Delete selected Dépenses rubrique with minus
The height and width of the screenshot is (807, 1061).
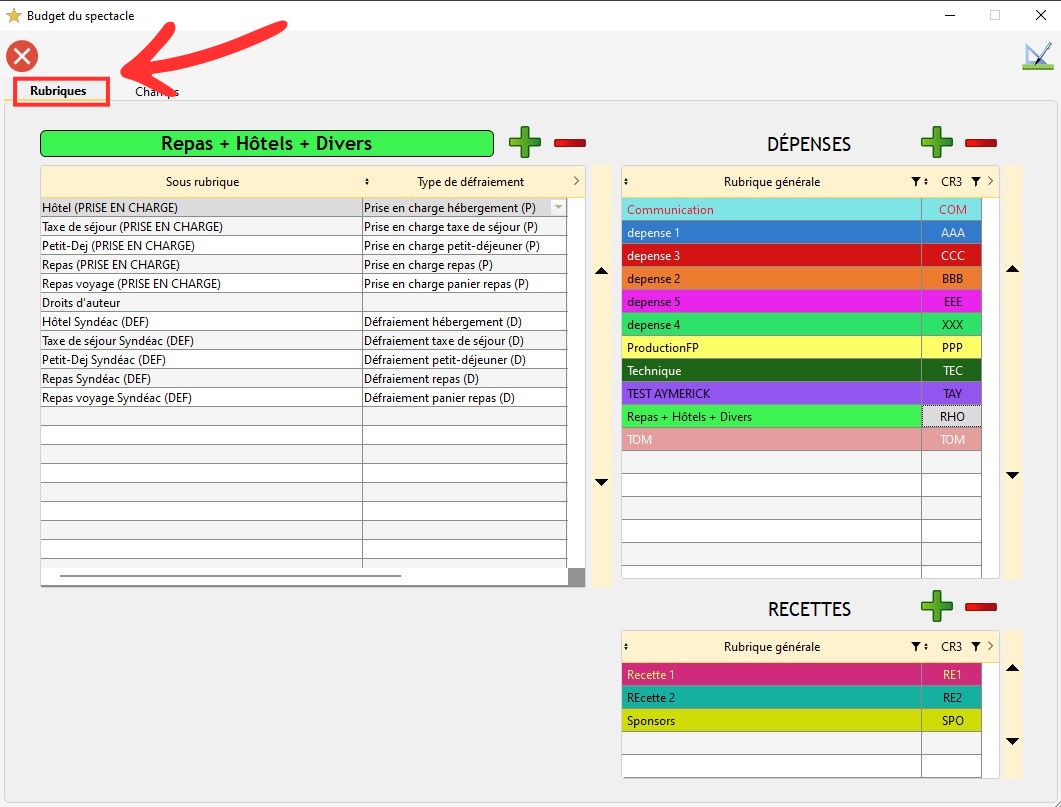pos(981,143)
